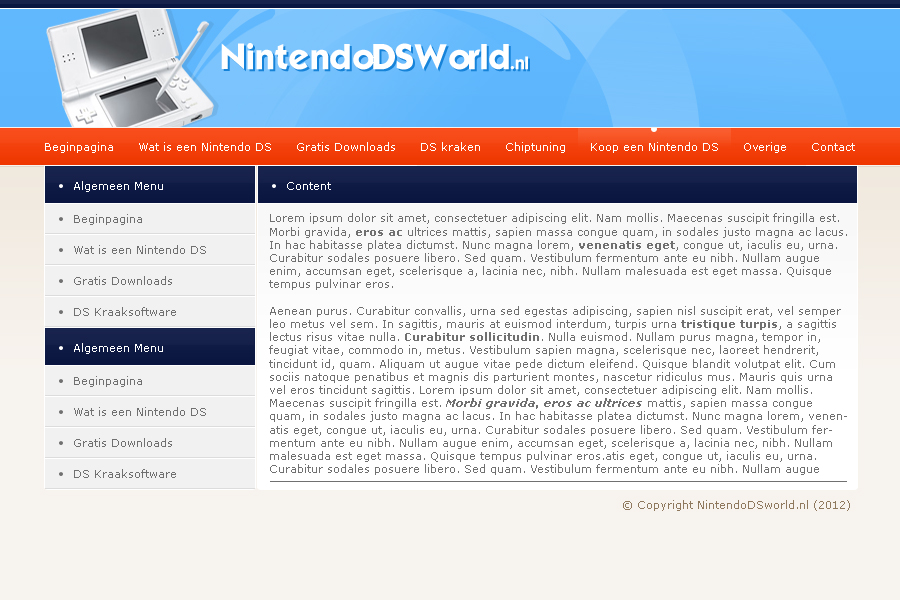Click Beginpagina under the second Algemeen Menu
Screen dimensions: 900x600
(150, 381)
